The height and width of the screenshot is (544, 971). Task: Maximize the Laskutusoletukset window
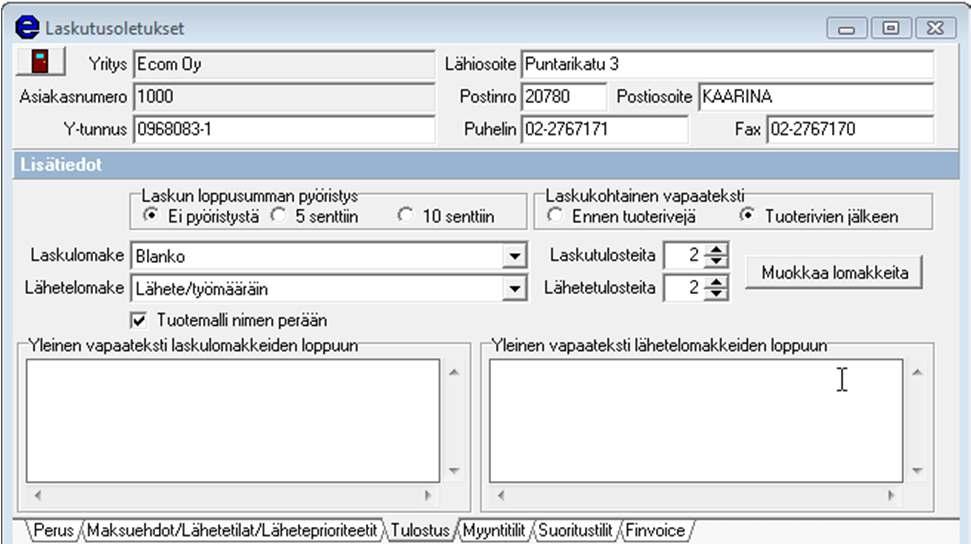pos(890,29)
